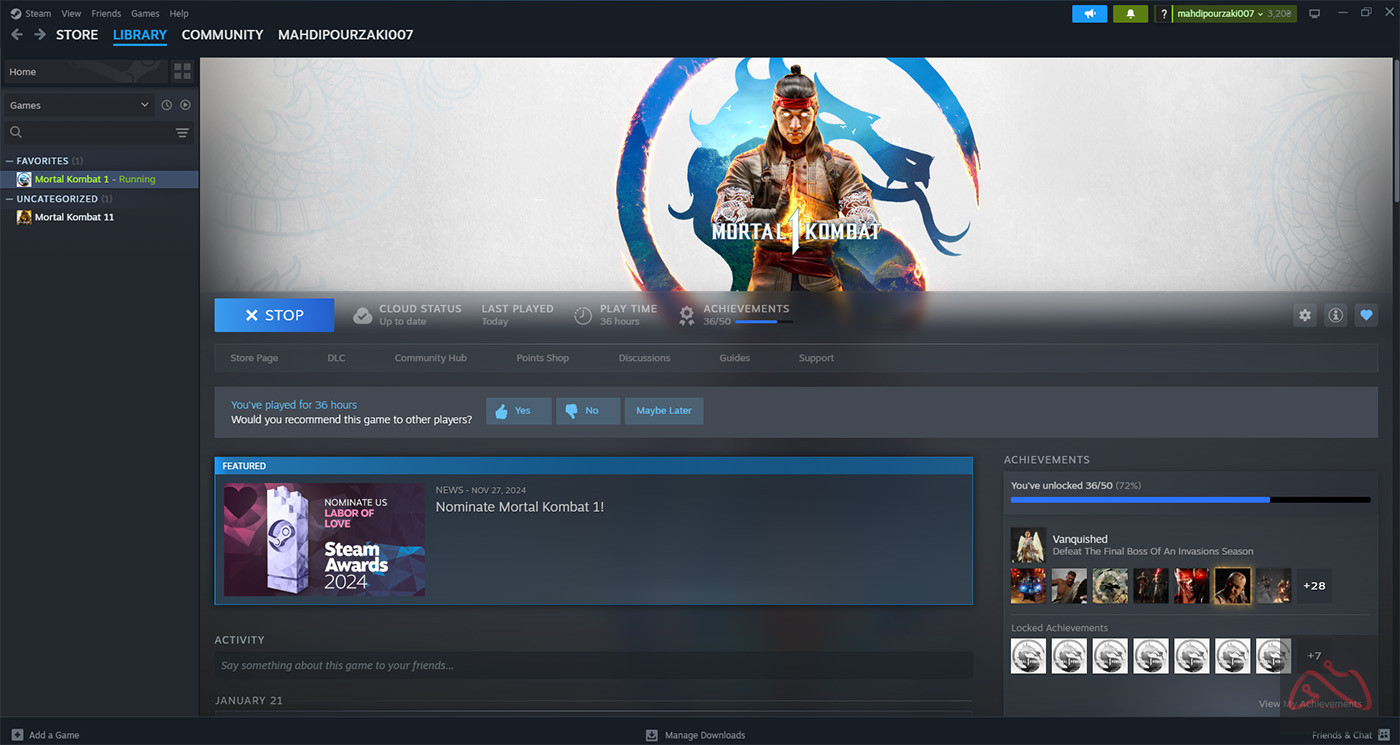Image resolution: width=1400 pixels, height=745 pixels.
Task: Open the notifications bell icon
Action: pos(1130,14)
